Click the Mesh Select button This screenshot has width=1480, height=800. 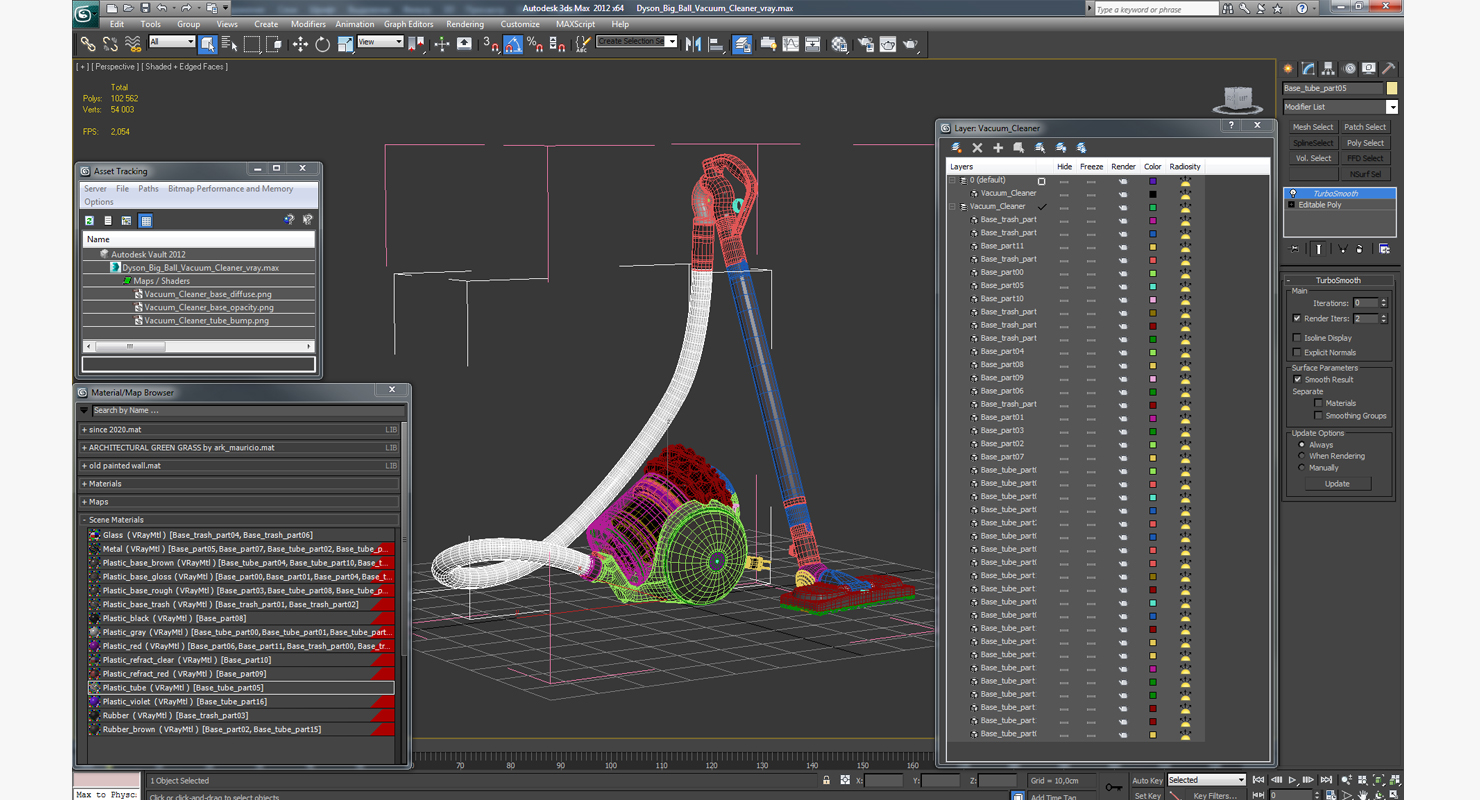click(x=1312, y=127)
